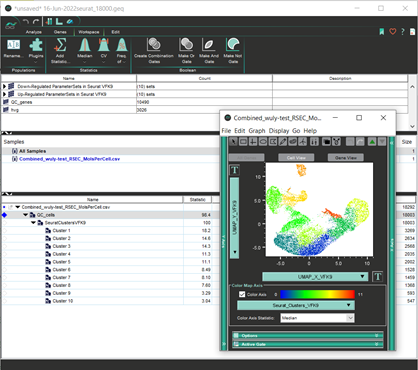Expand the Options panel
Image resolution: width=418 pixels, height=370 pixels.
point(308,335)
